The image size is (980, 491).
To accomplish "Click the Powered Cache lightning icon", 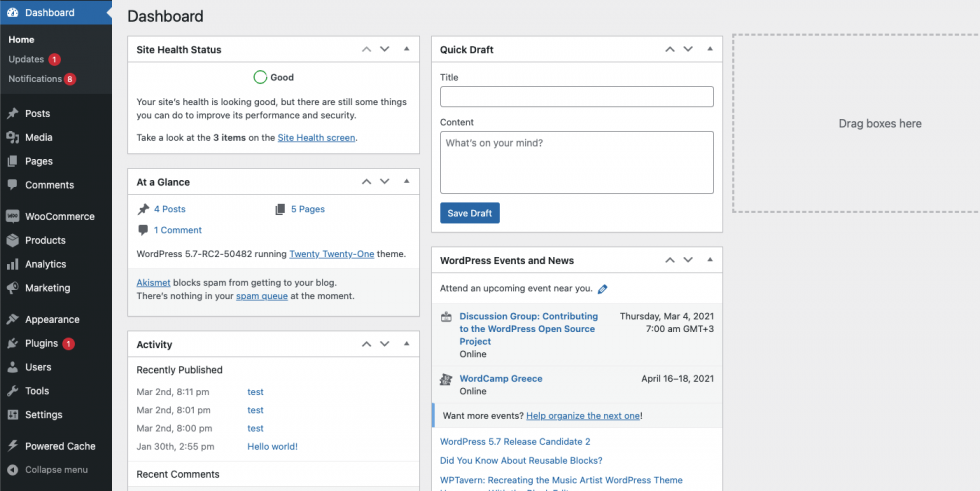I will [13, 446].
